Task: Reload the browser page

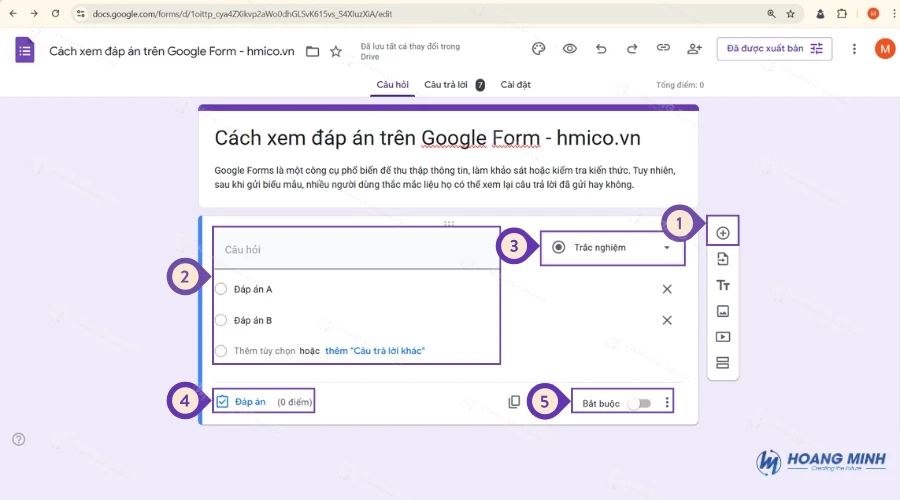Action: 56,13
